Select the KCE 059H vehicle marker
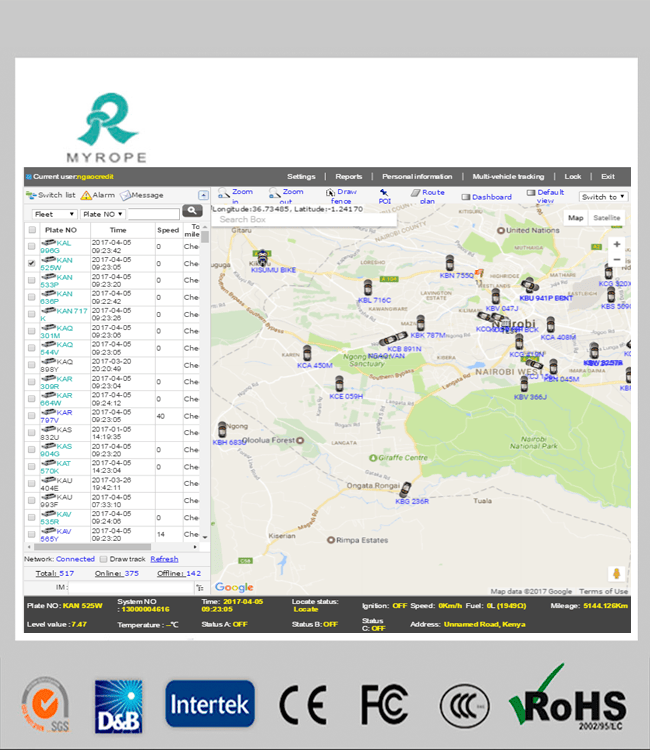Image resolution: width=650 pixels, height=750 pixels. (x=339, y=384)
